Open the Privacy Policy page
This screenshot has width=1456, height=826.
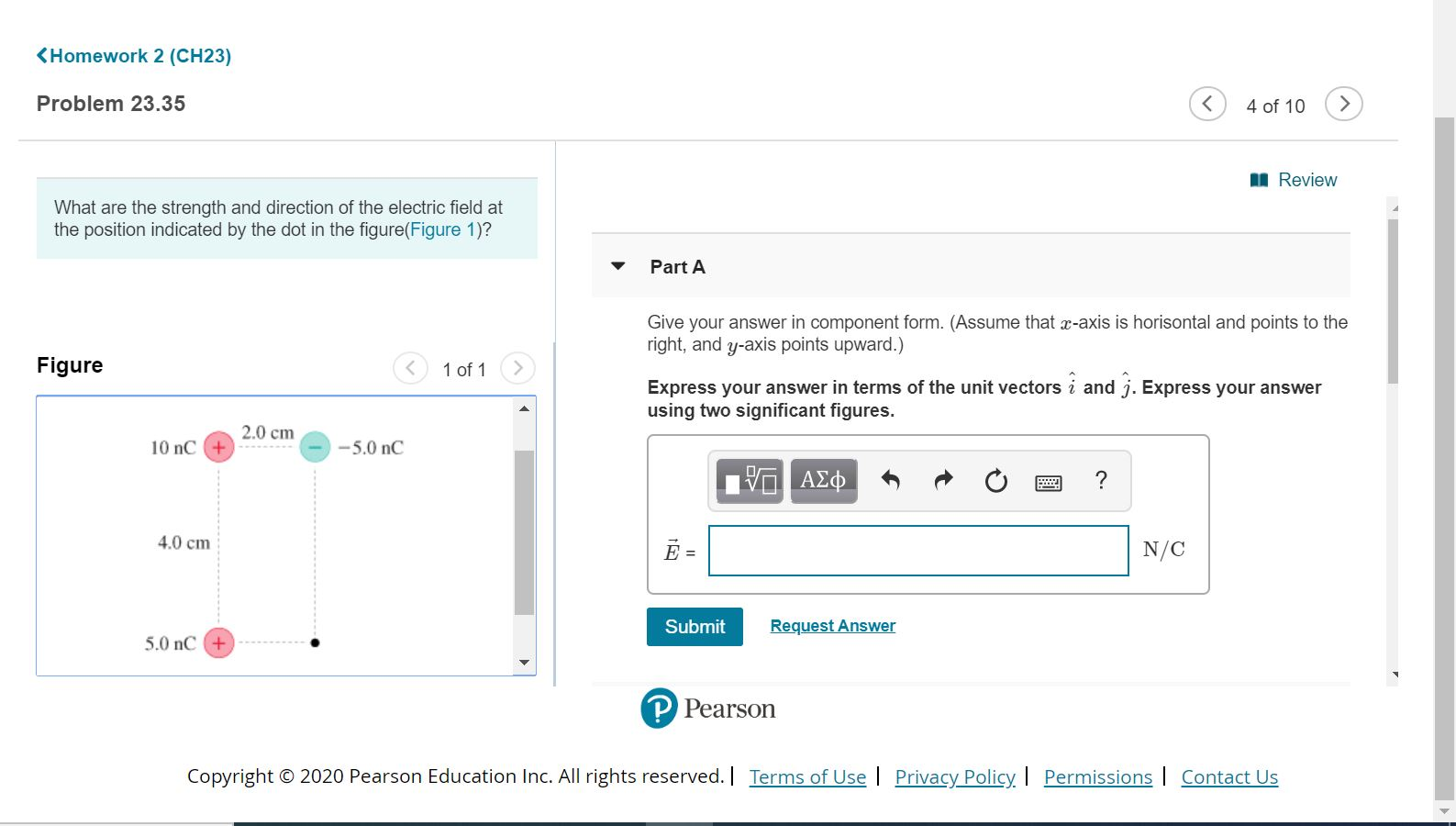tap(954, 776)
